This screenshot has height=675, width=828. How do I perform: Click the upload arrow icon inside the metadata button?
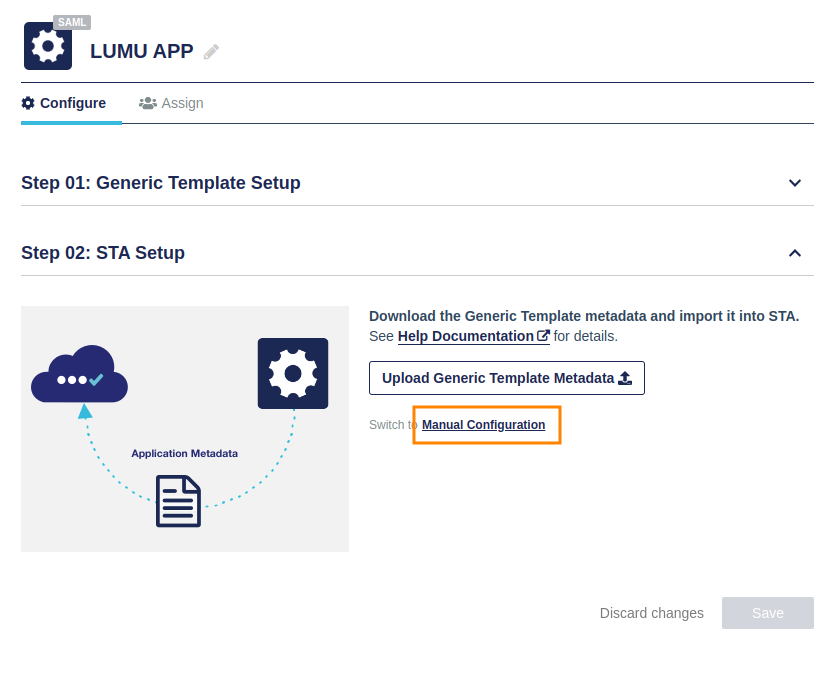coord(625,378)
